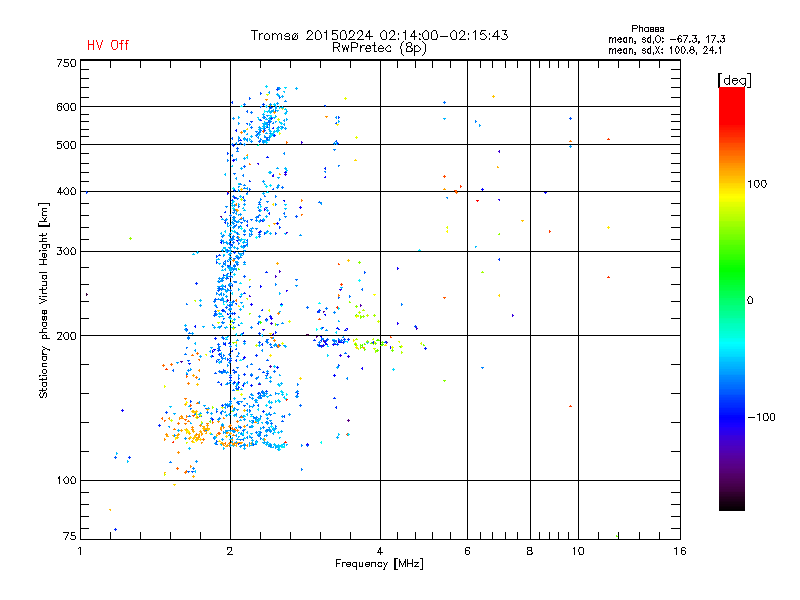Click the x-axis label '4'
This screenshot has height=600, width=800.
[x=380, y=551]
